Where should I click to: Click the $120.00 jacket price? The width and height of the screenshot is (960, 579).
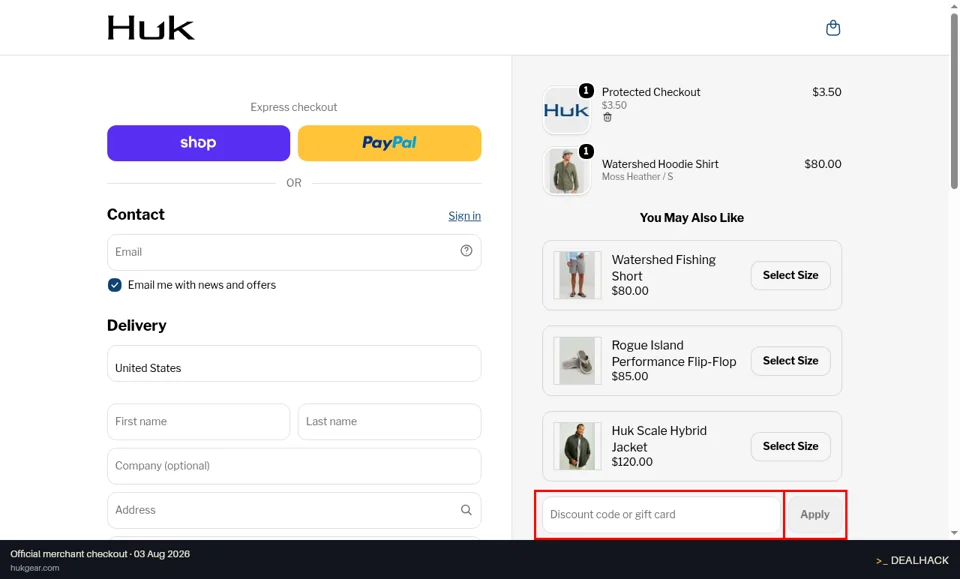(x=632, y=462)
